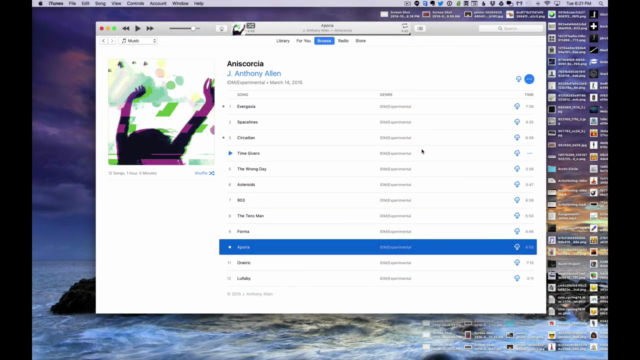Skip forward with the fast-forward button

coord(150,29)
